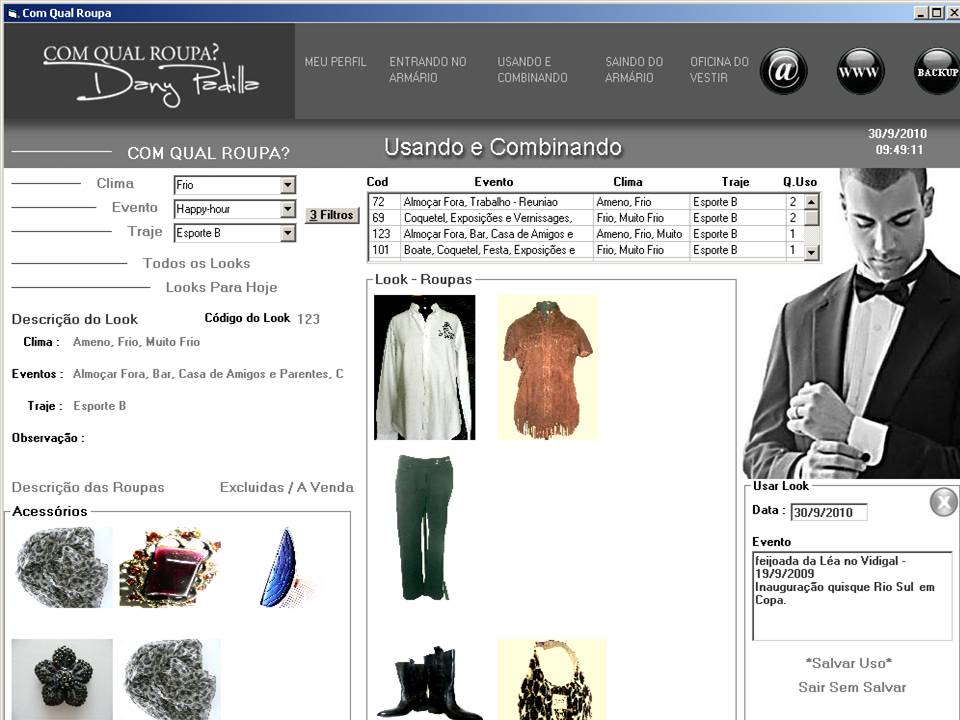Click the Traje column header in table
This screenshot has width=960, height=720.
735,182
